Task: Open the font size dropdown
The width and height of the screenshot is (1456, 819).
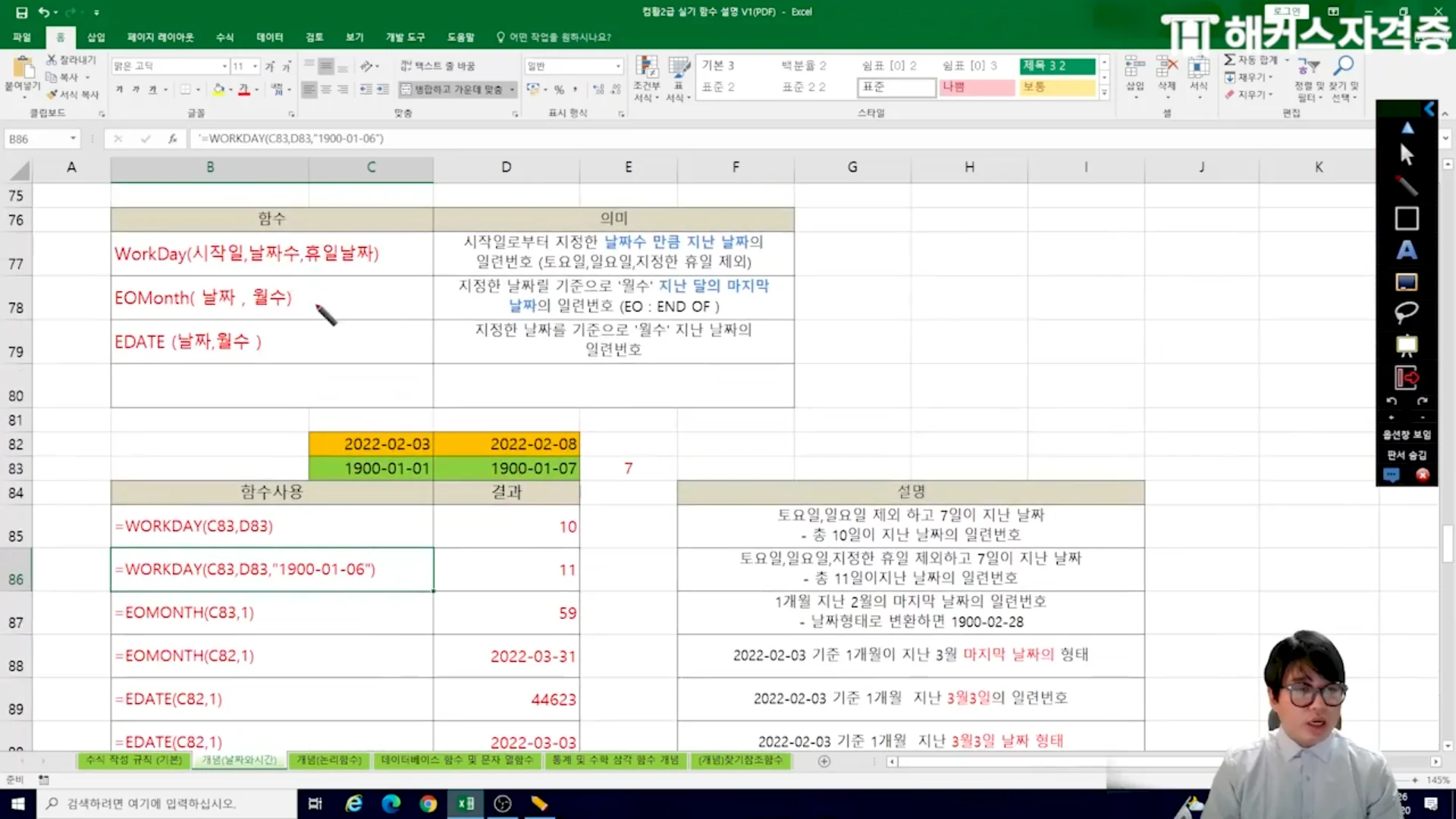Action: coord(256,67)
